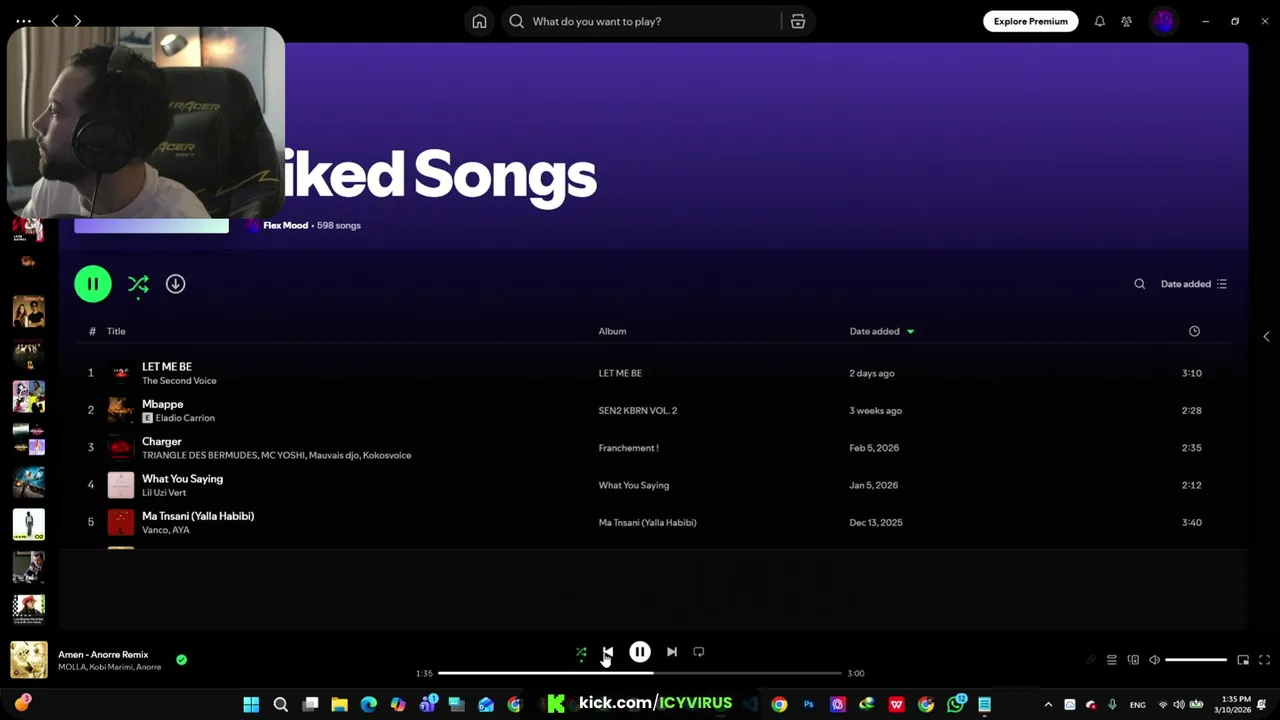Open the user profile avatar menu

coord(1163,21)
